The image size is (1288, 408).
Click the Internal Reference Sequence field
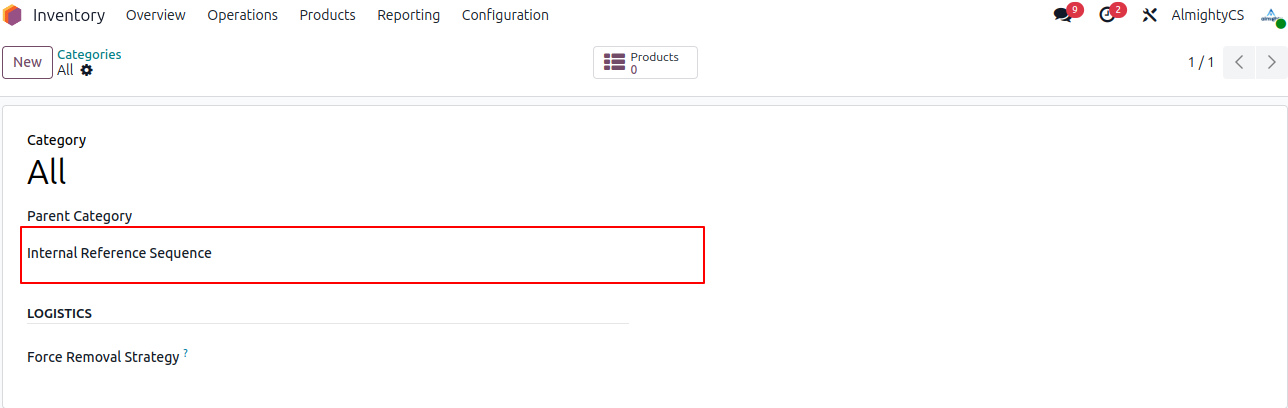click(x=450, y=254)
